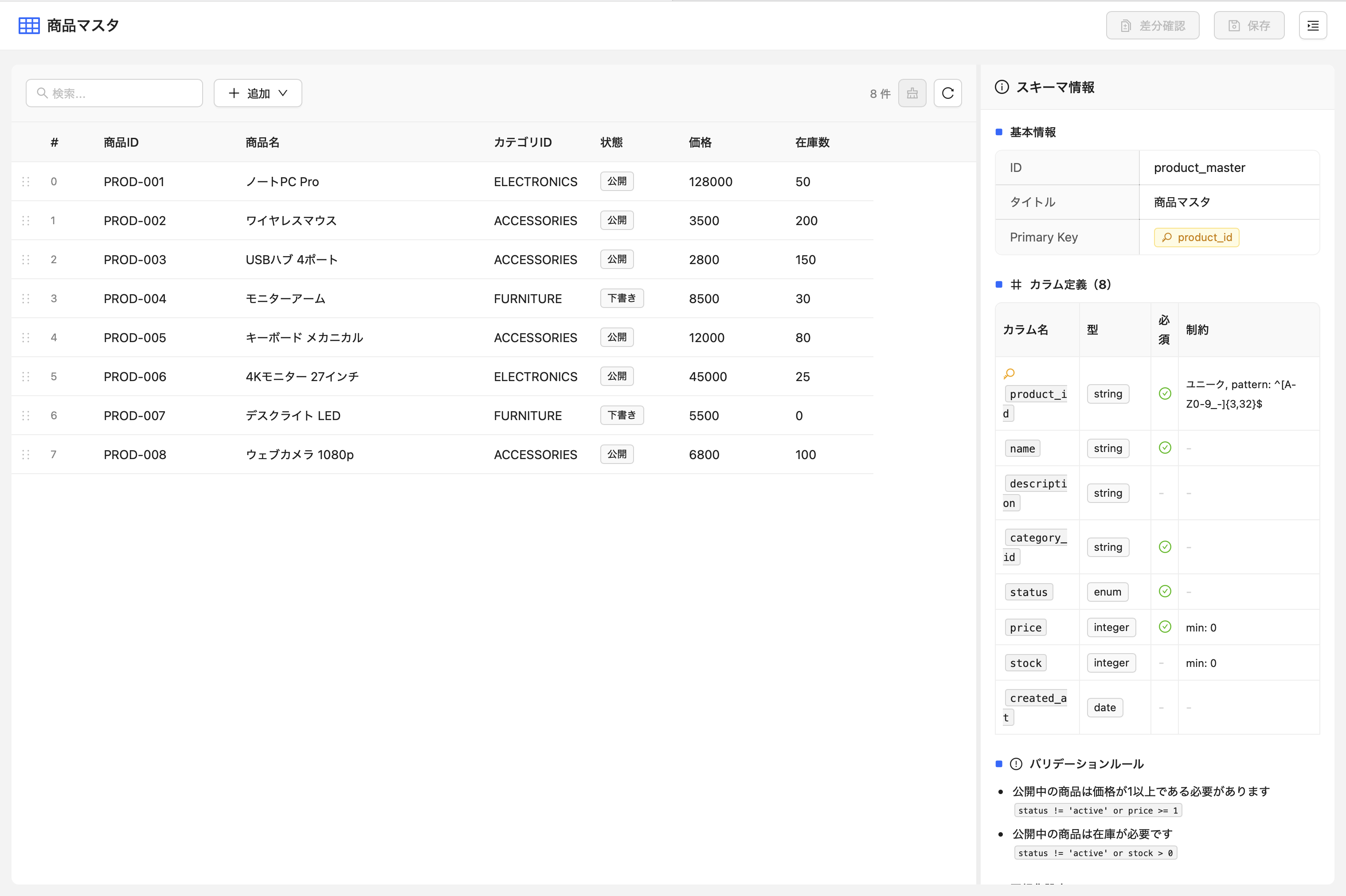The height and width of the screenshot is (896, 1346).
Task: Click the 価格 column header
Action: pos(700,142)
